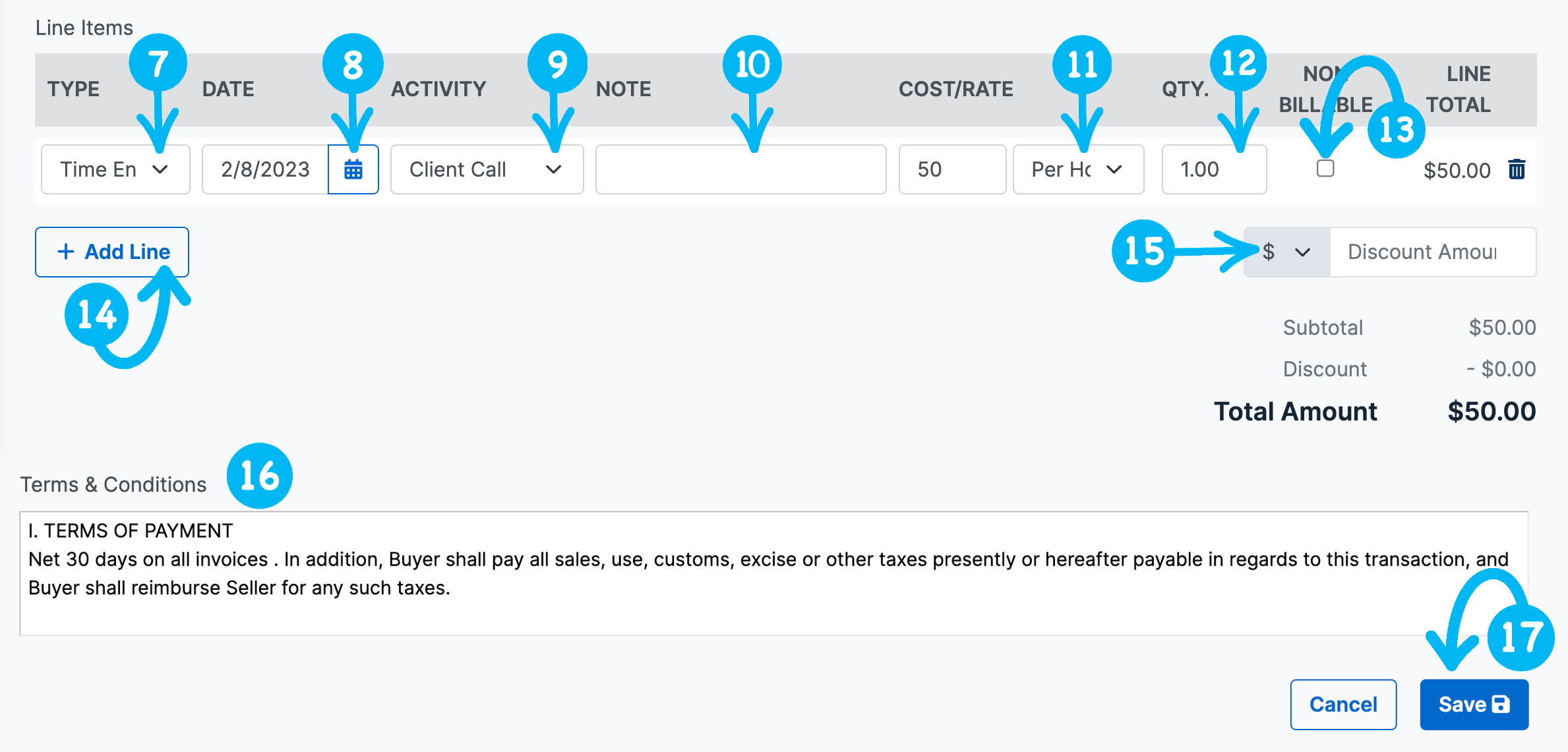Click the date field showing 2/8/2023

pos(265,169)
